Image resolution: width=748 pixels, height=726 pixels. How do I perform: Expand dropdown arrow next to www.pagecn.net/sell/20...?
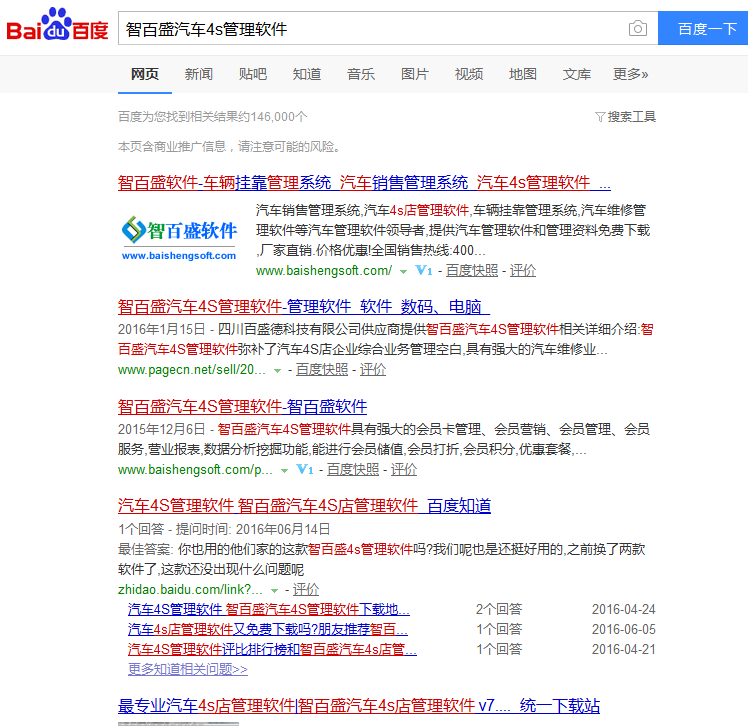(x=277, y=371)
